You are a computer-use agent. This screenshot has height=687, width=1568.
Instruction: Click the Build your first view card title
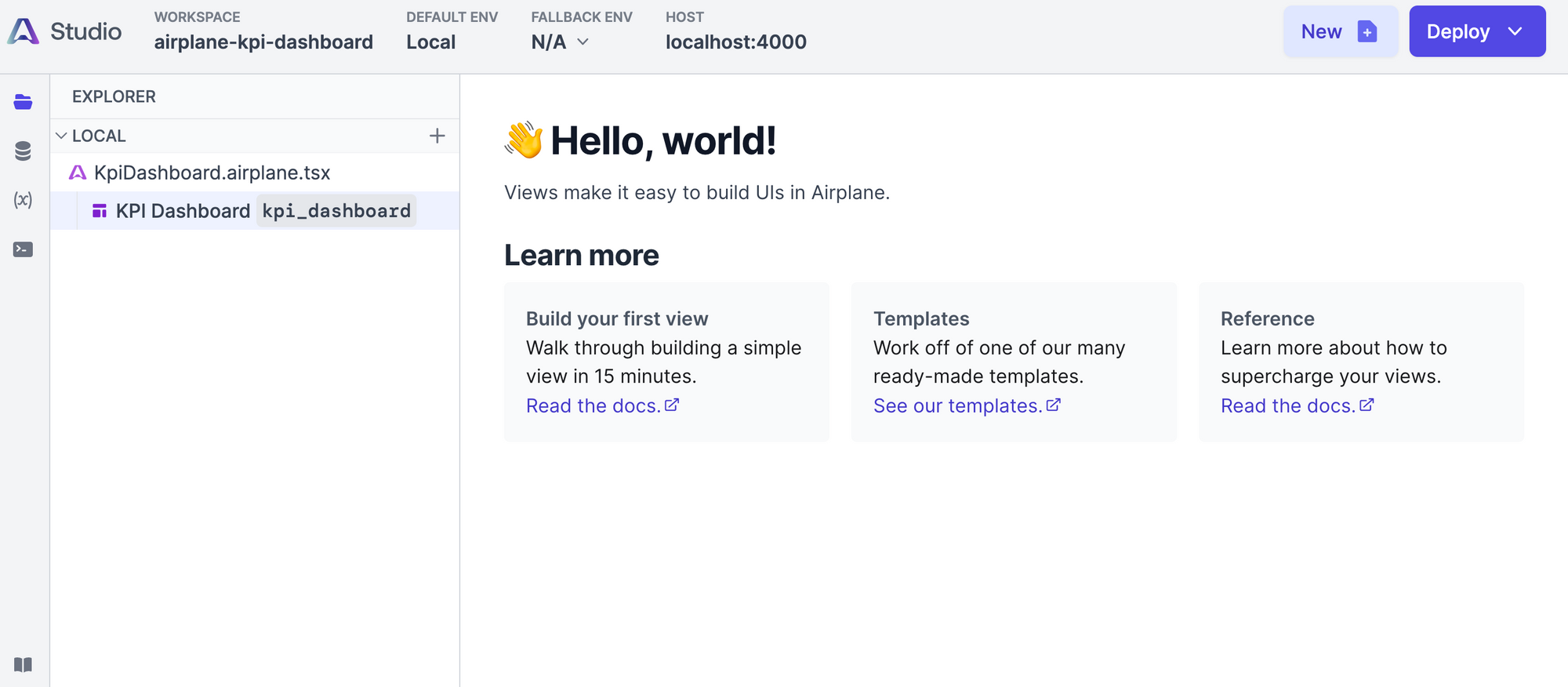tap(617, 318)
